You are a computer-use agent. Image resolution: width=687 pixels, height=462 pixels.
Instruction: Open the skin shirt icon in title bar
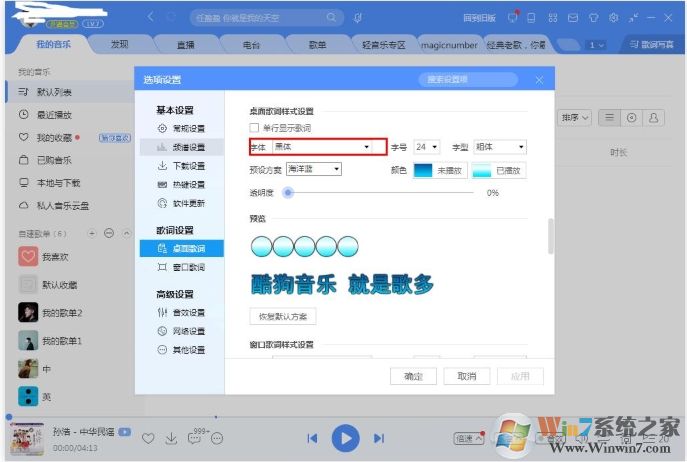(593, 18)
